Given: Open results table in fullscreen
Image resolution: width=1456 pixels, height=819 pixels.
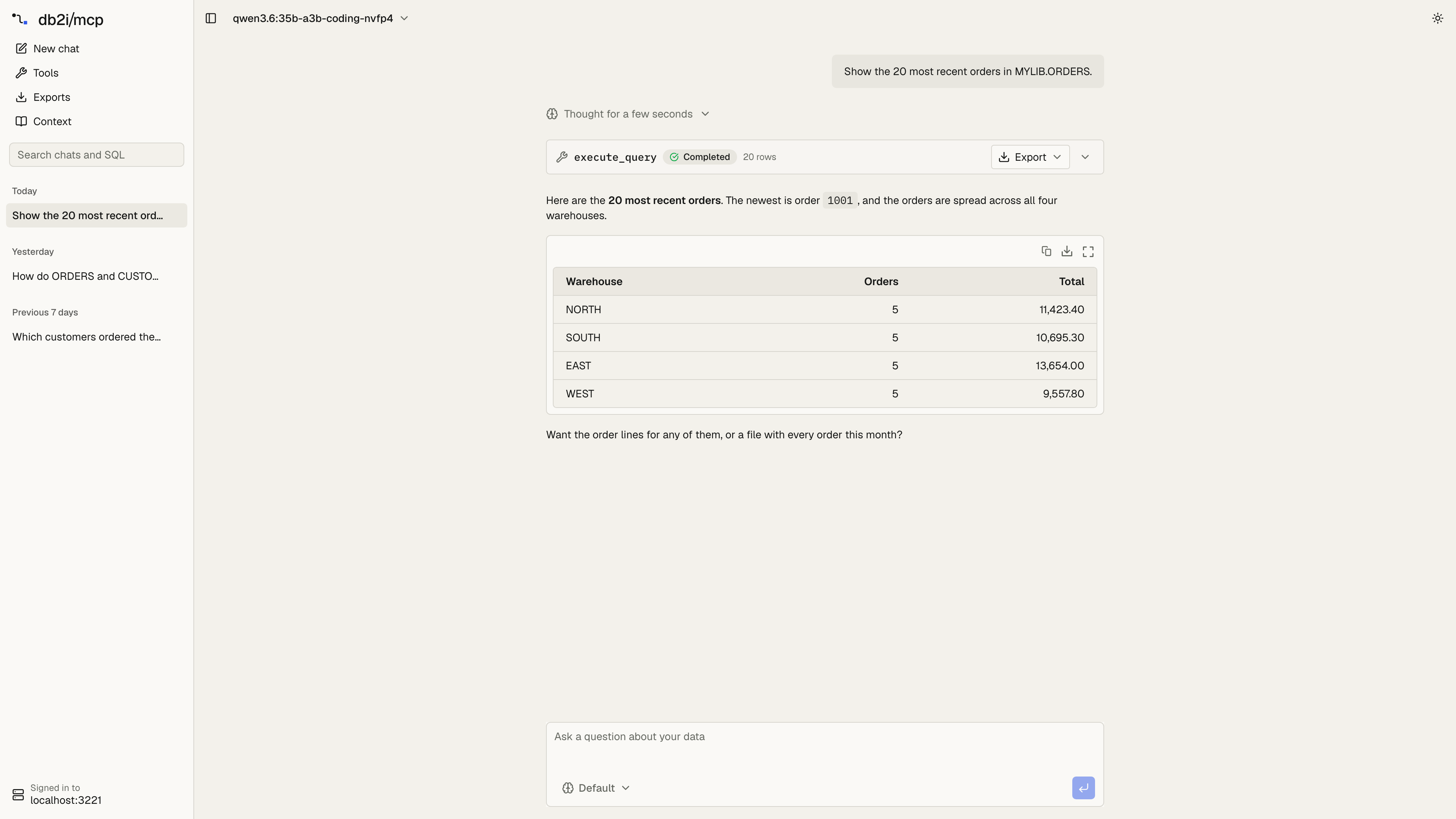Looking at the screenshot, I should [x=1088, y=251].
